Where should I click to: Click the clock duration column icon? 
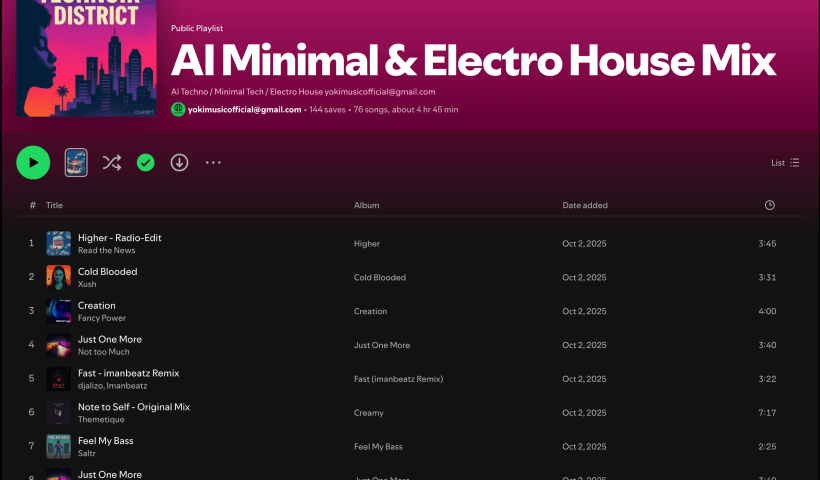pos(769,205)
